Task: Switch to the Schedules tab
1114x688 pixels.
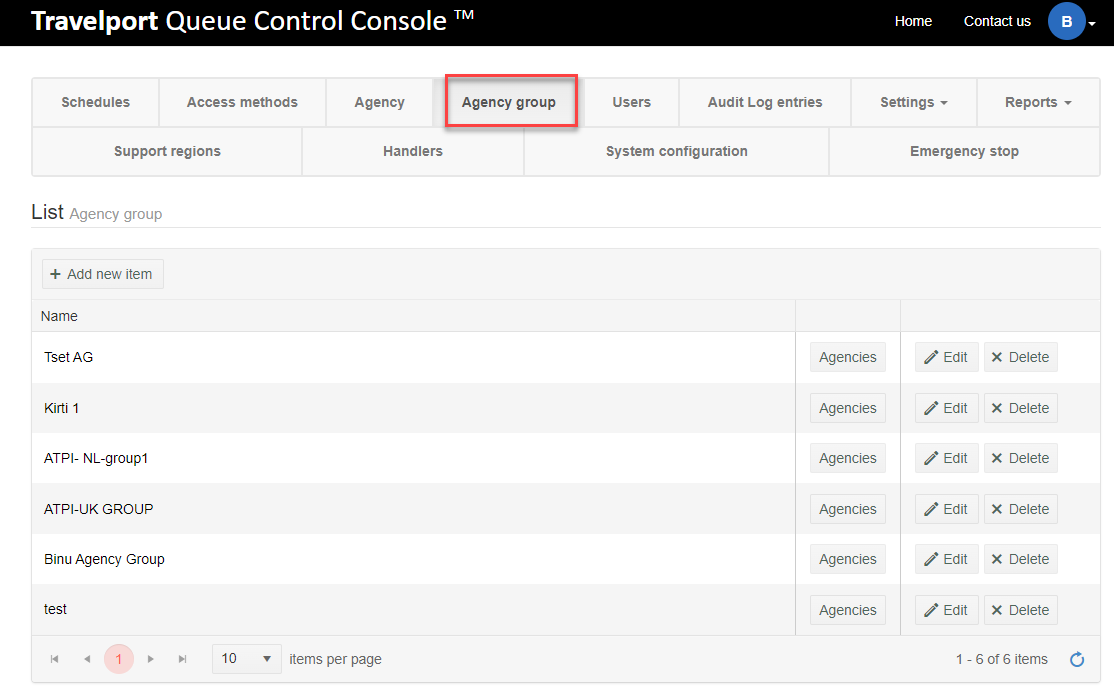Action: (95, 102)
